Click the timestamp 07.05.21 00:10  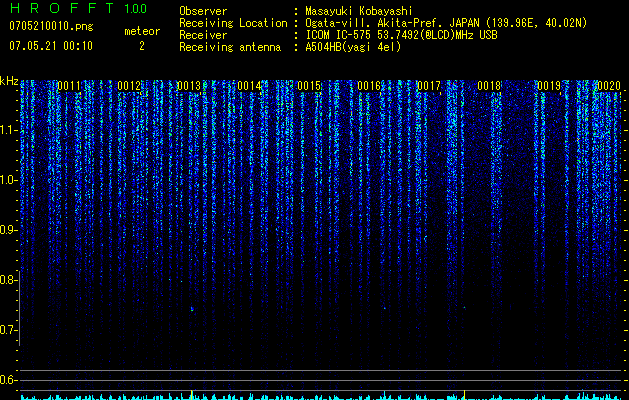51,46
